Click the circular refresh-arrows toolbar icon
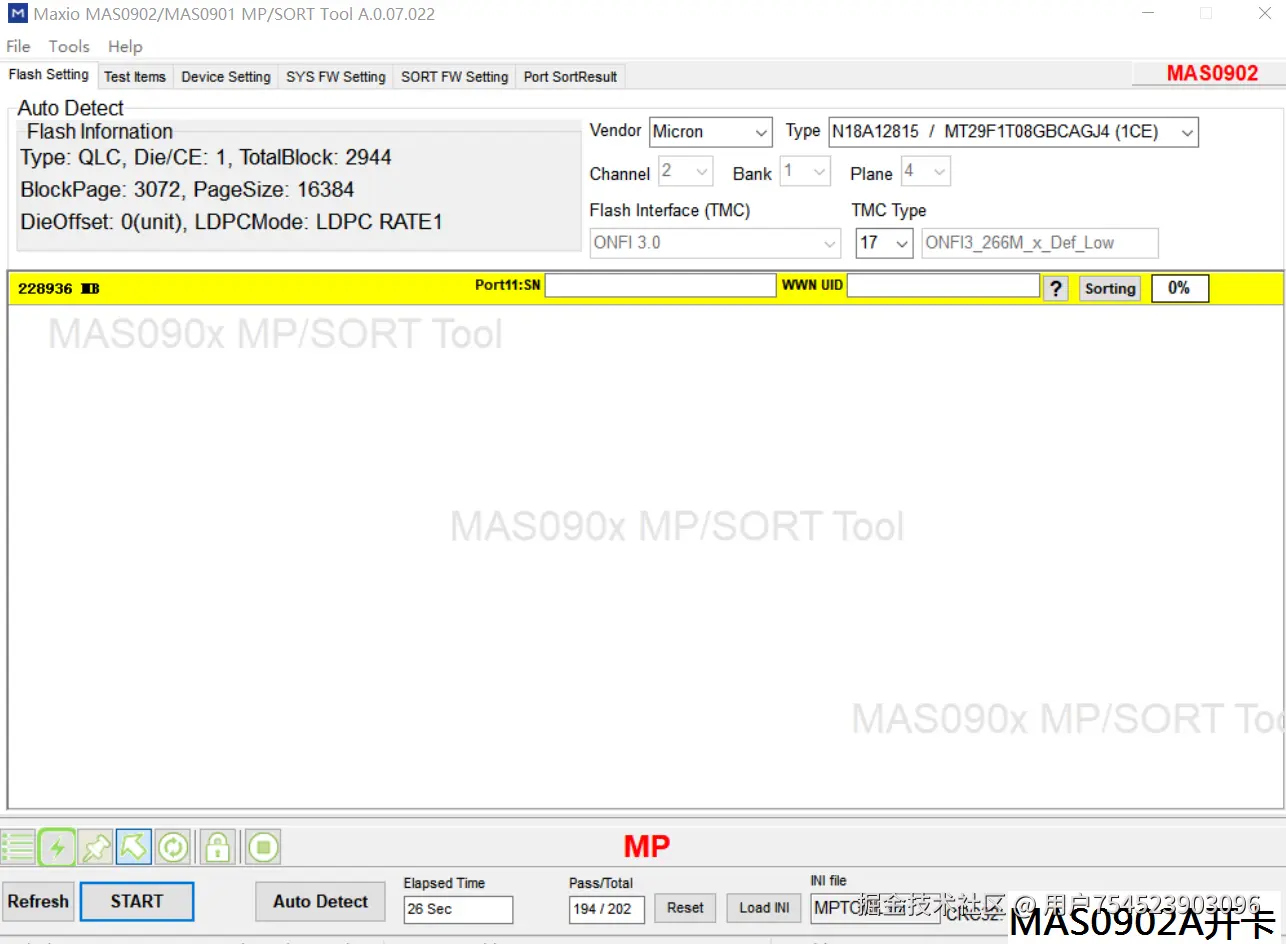The height and width of the screenshot is (944, 1286). coord(173,847)
